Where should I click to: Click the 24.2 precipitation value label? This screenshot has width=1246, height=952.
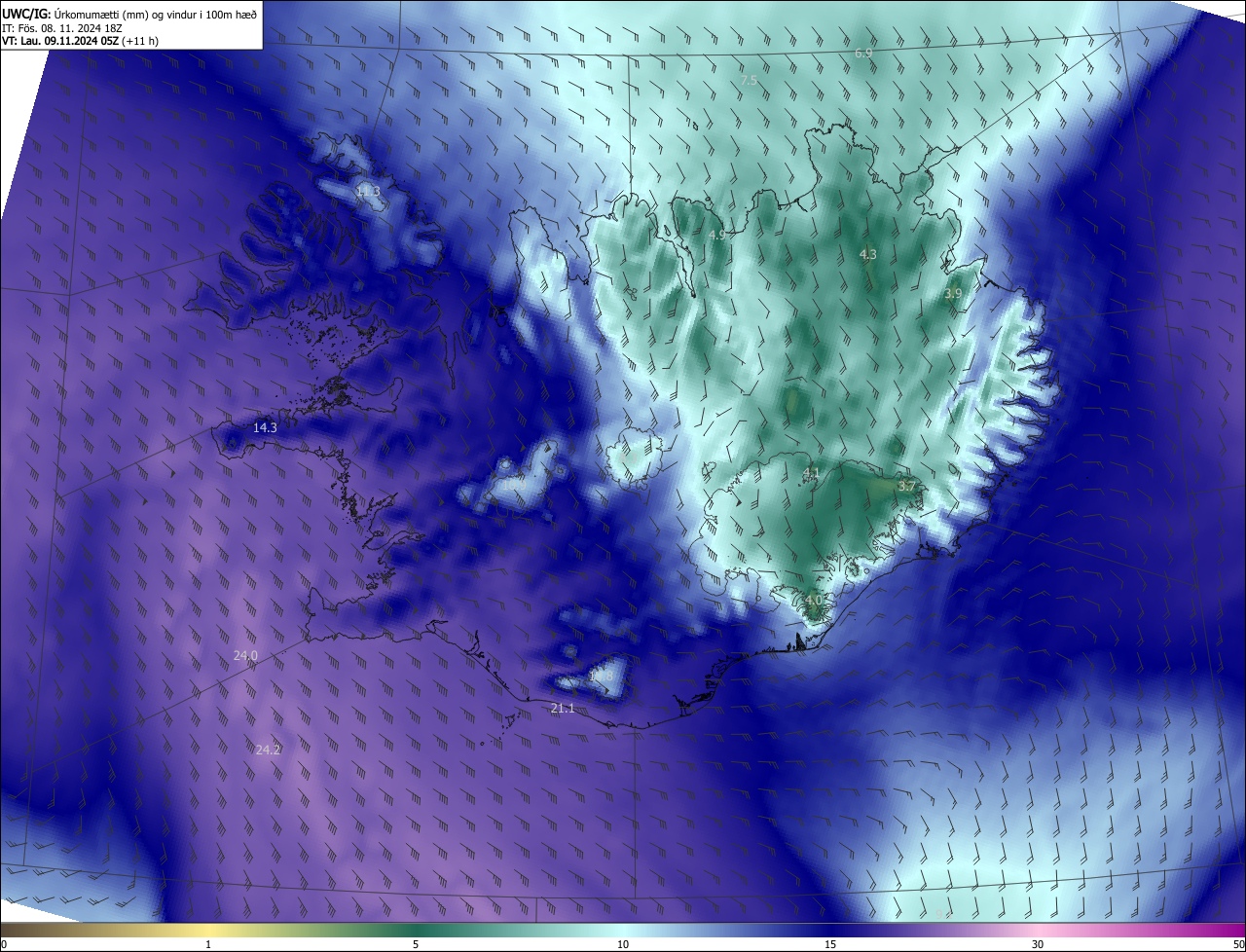point(269,750)
